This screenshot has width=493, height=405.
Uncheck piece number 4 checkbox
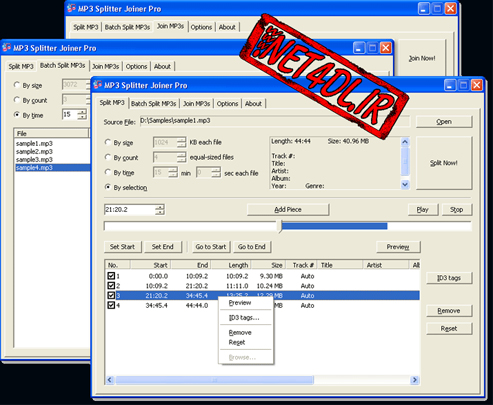tap(111, 305)
